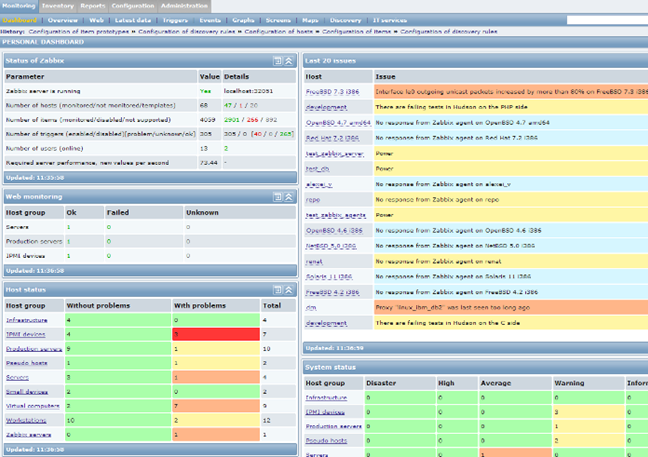
Task: Focus the search field in the top bar
Action: [x=607, y=20]
